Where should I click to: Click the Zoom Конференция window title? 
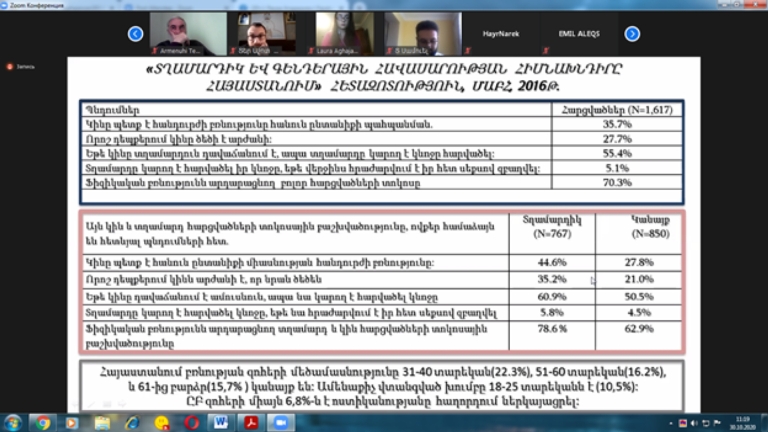click(36, 5)
